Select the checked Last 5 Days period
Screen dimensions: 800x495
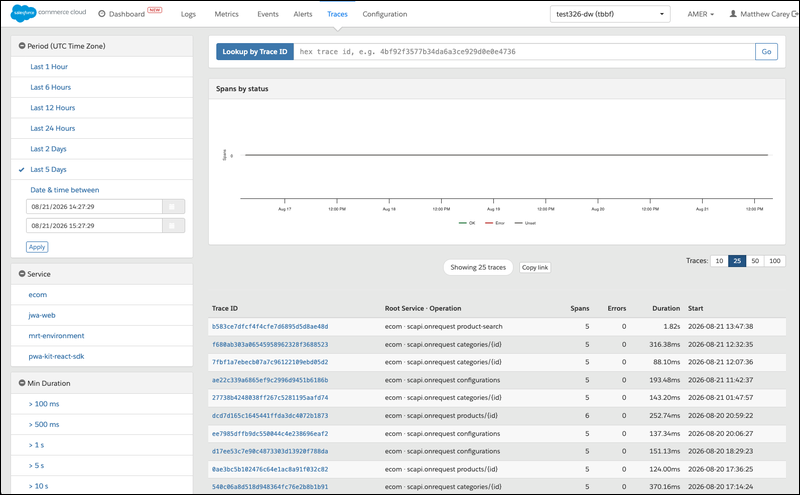coord(48,169)
